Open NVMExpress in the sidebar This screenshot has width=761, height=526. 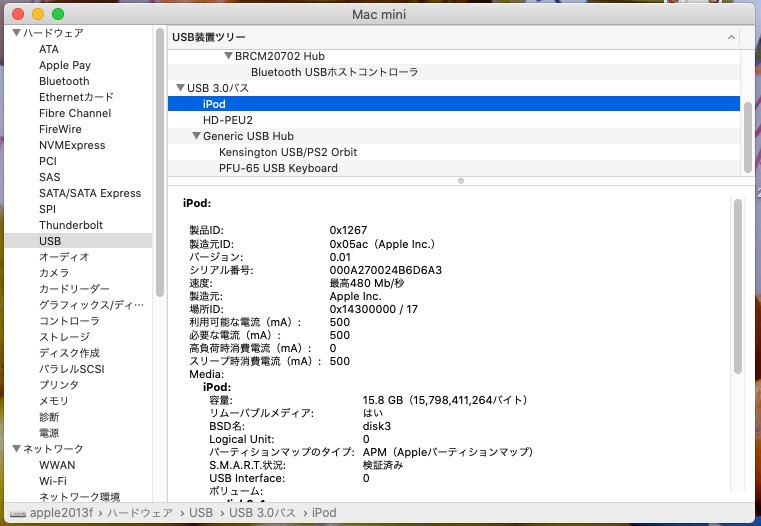(x=72, y=145)
